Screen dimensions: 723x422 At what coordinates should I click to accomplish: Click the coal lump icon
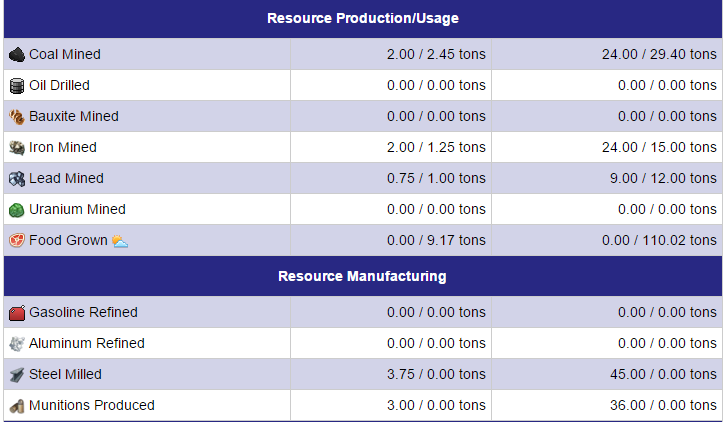(x=17, y=55)
